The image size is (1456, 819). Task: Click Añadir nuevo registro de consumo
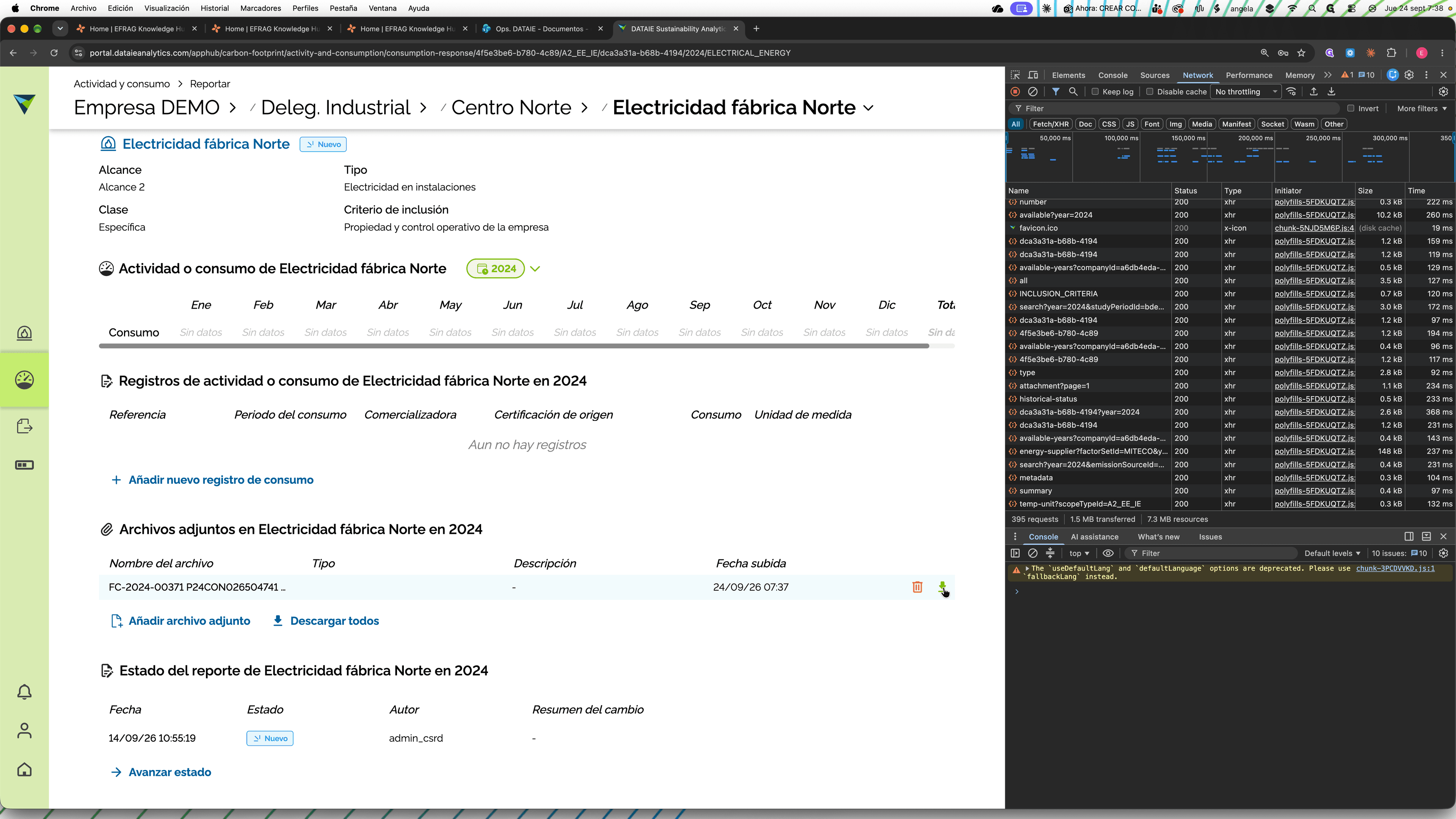(x=212, y=480)
